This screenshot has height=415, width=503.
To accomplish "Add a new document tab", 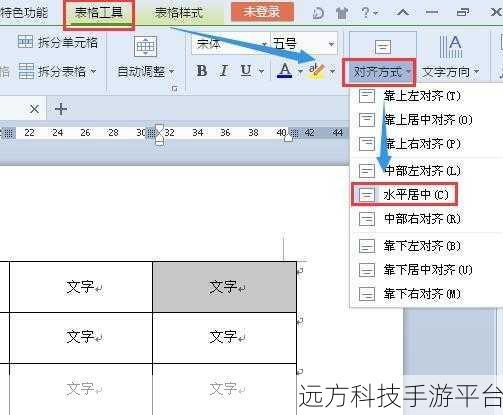I will click(x=61, y=109).
